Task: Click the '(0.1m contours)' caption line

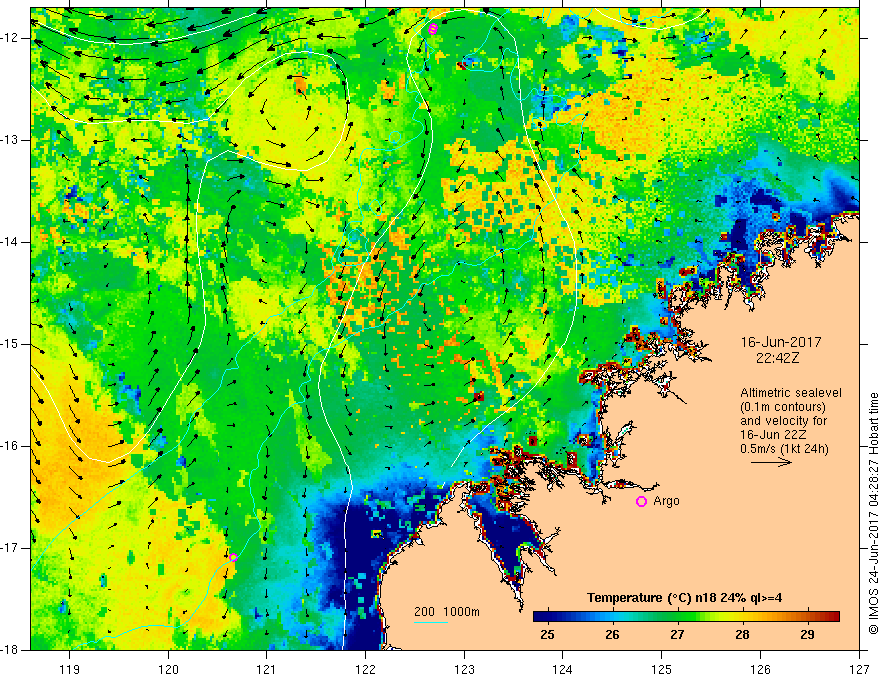Action: [783, 407]
